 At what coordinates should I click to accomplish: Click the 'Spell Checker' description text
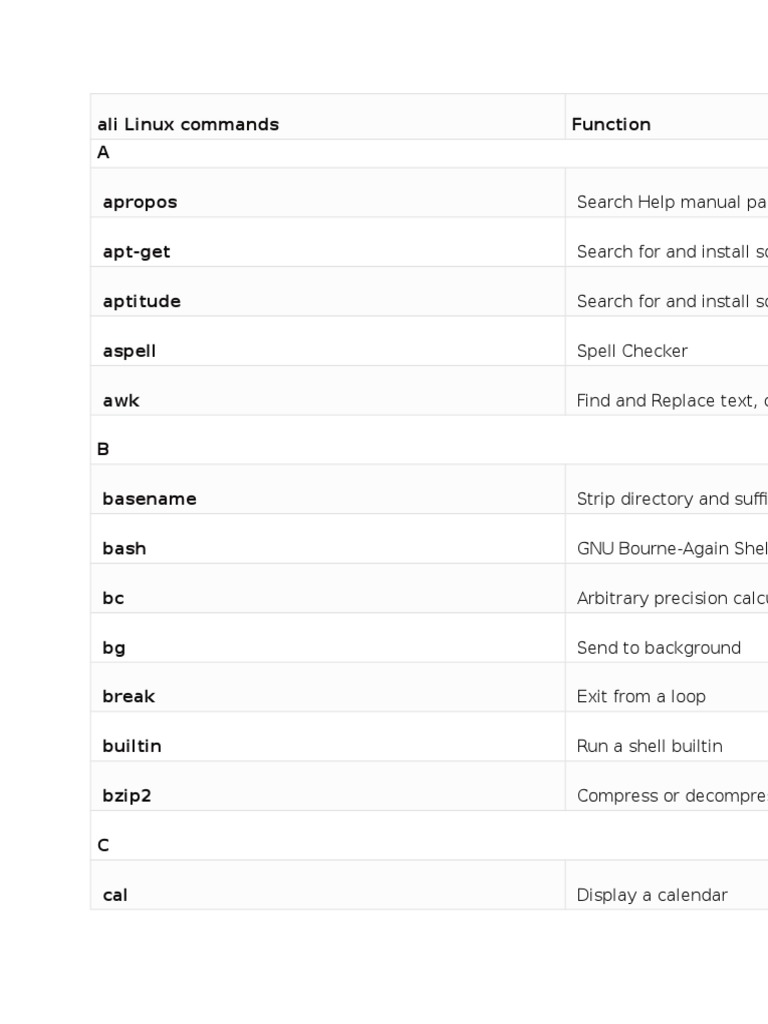tap(632, 351)
